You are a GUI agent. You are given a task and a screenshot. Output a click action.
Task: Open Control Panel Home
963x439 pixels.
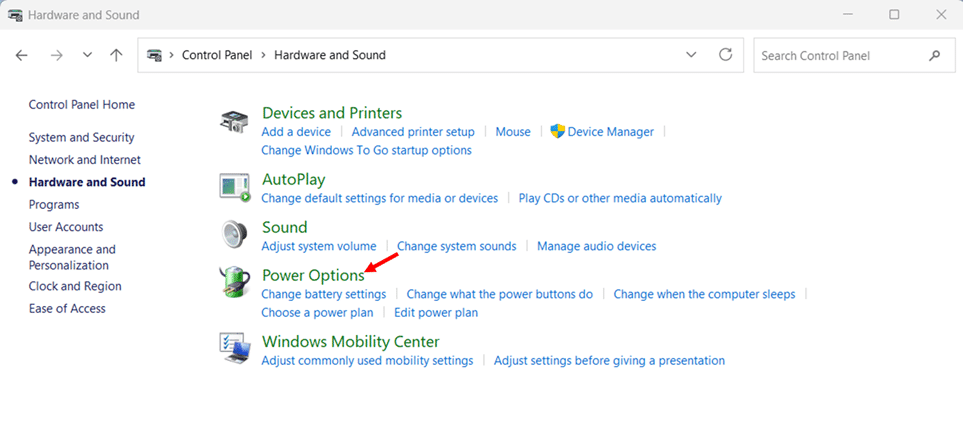[x=82, y=105]
